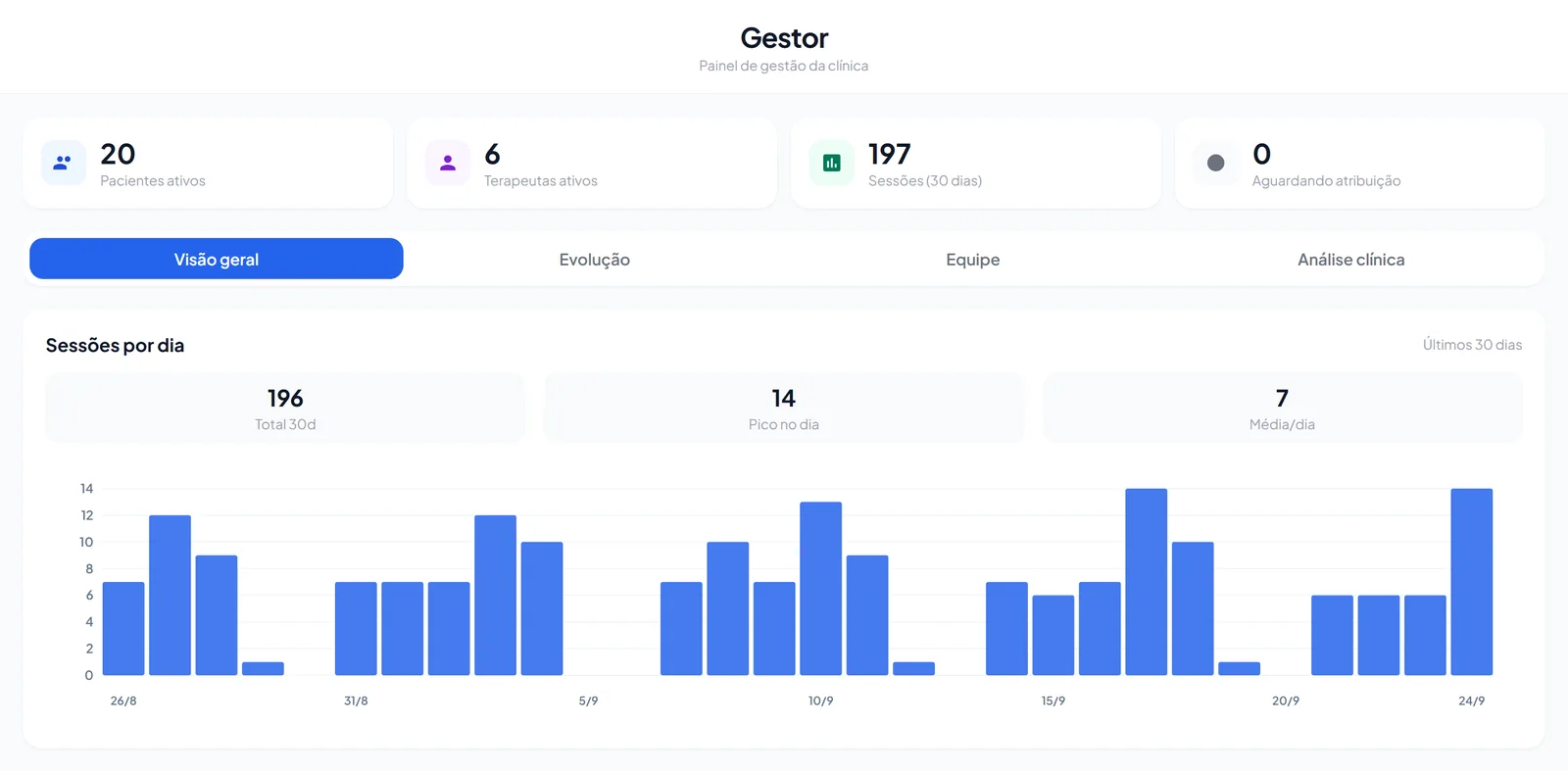Click the gray Aguardando atribuição circle icon
This screenshot has width=1568, height=771.
(1216, 163)
